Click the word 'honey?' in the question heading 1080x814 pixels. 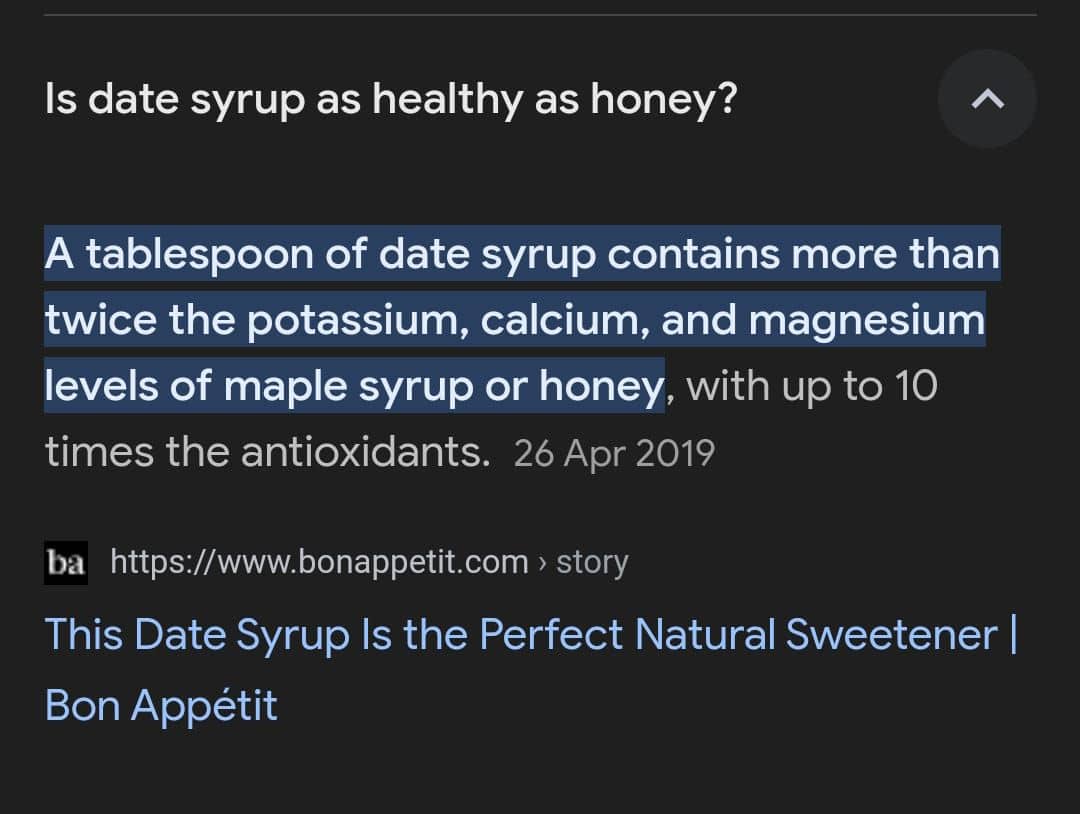(x=663, y=101)
